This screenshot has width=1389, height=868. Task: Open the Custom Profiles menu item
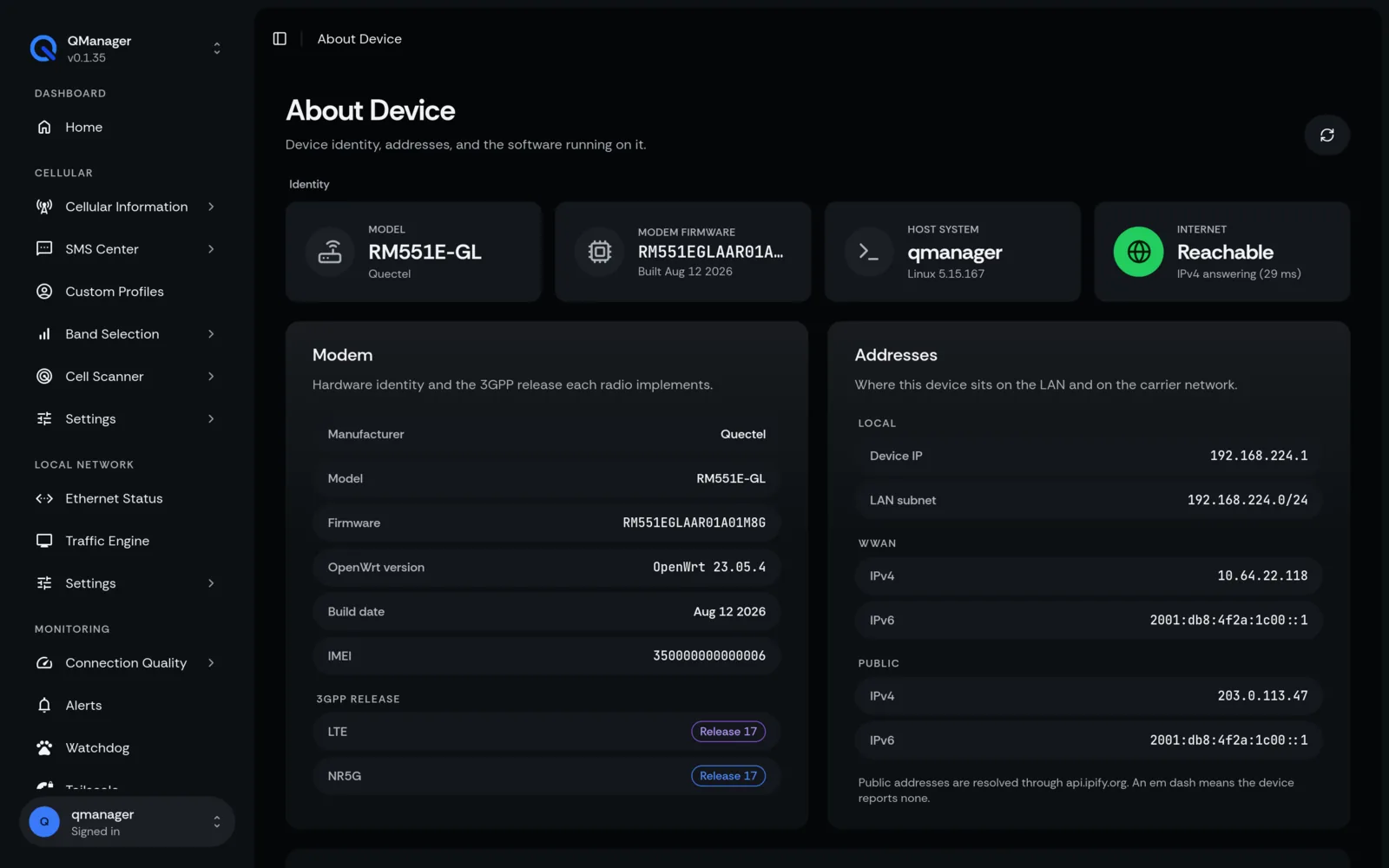[127, 292]
